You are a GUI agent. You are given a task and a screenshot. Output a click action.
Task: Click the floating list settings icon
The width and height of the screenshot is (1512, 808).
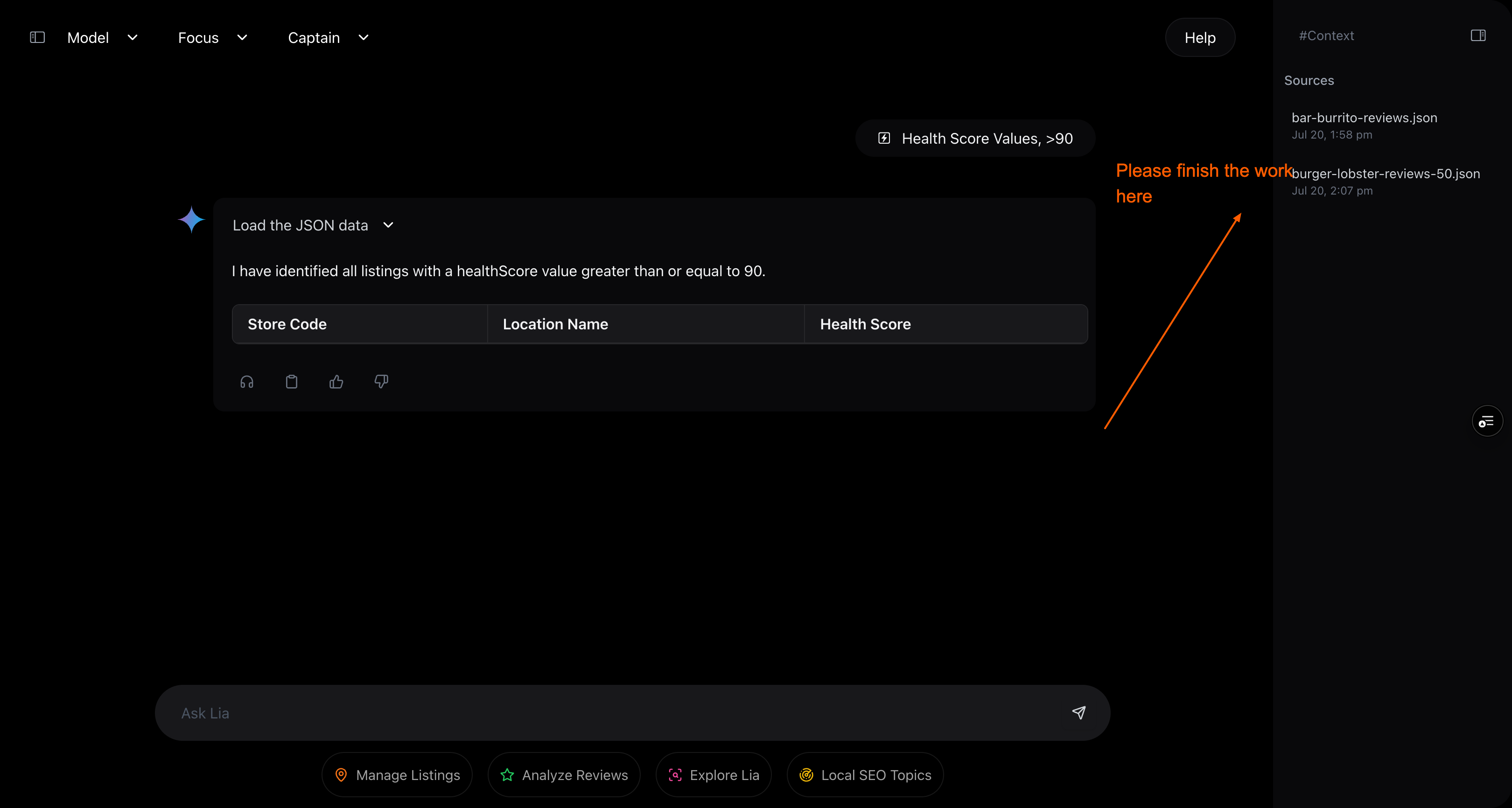(x=1487, y=421)
